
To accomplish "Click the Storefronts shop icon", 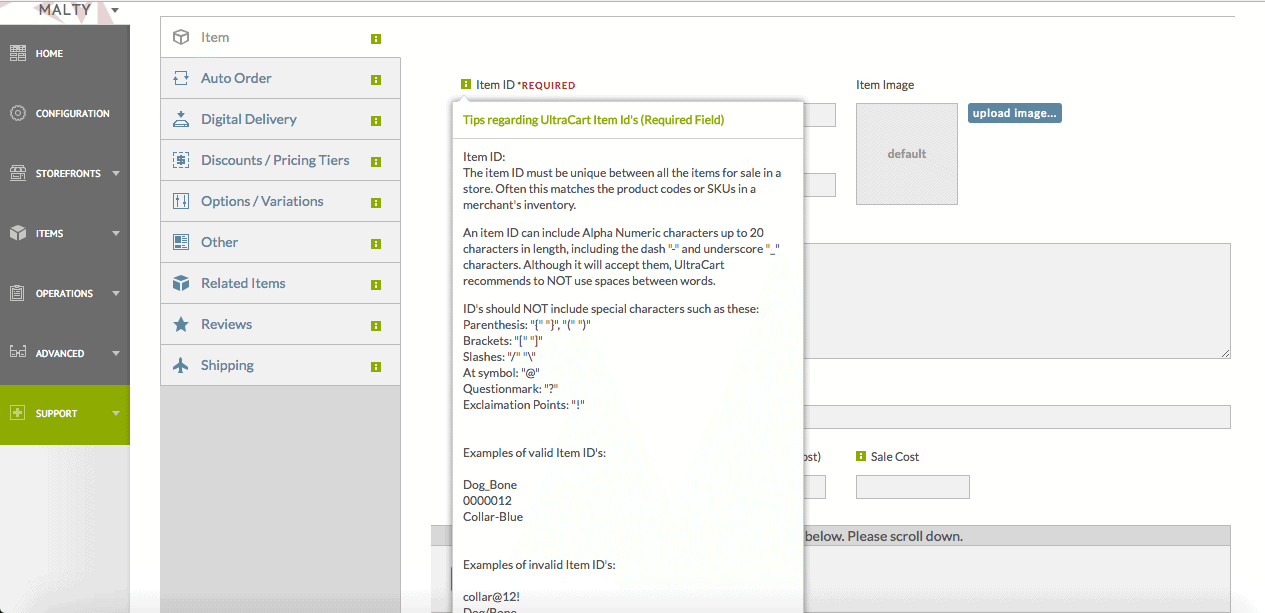I will pos(18,173).
